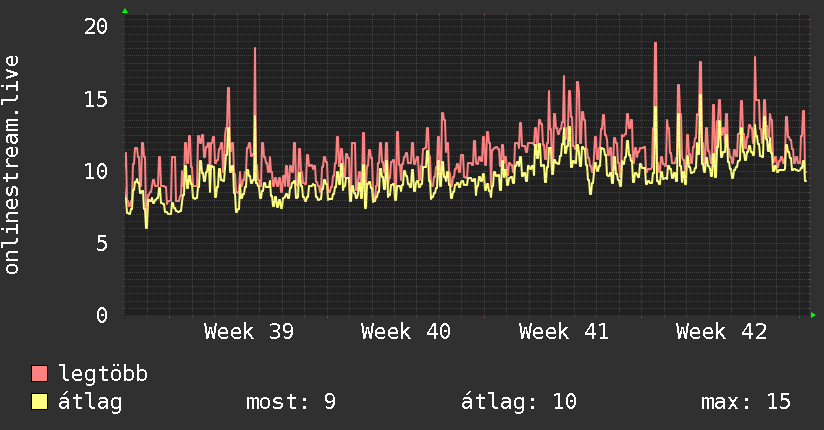Click the red legtöbb legend color swatch
This screenshot has width=824, height=430.
pos(39,373)
